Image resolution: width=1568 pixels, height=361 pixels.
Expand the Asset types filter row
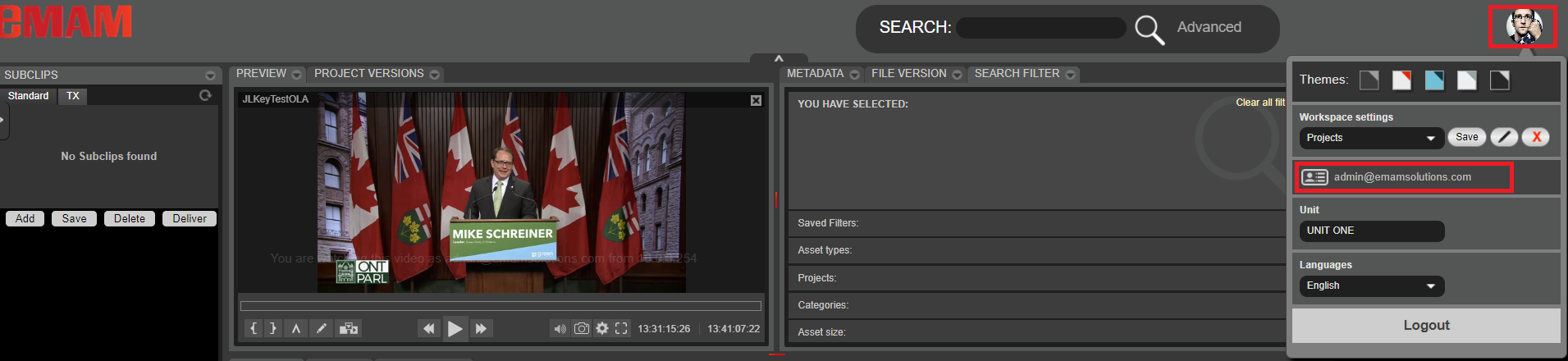[x=1037, y=250]
